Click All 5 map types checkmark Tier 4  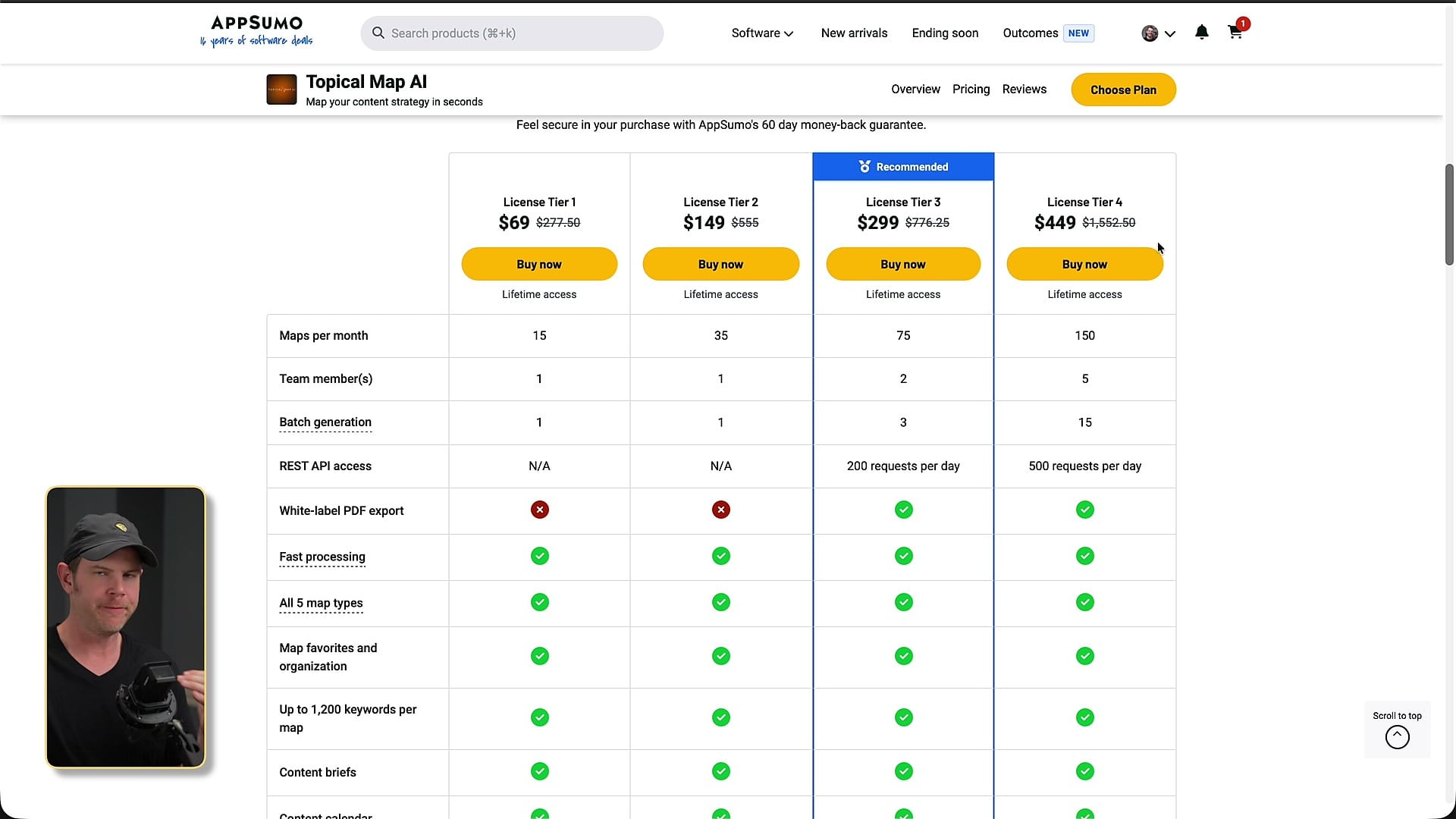(1085, 602)
